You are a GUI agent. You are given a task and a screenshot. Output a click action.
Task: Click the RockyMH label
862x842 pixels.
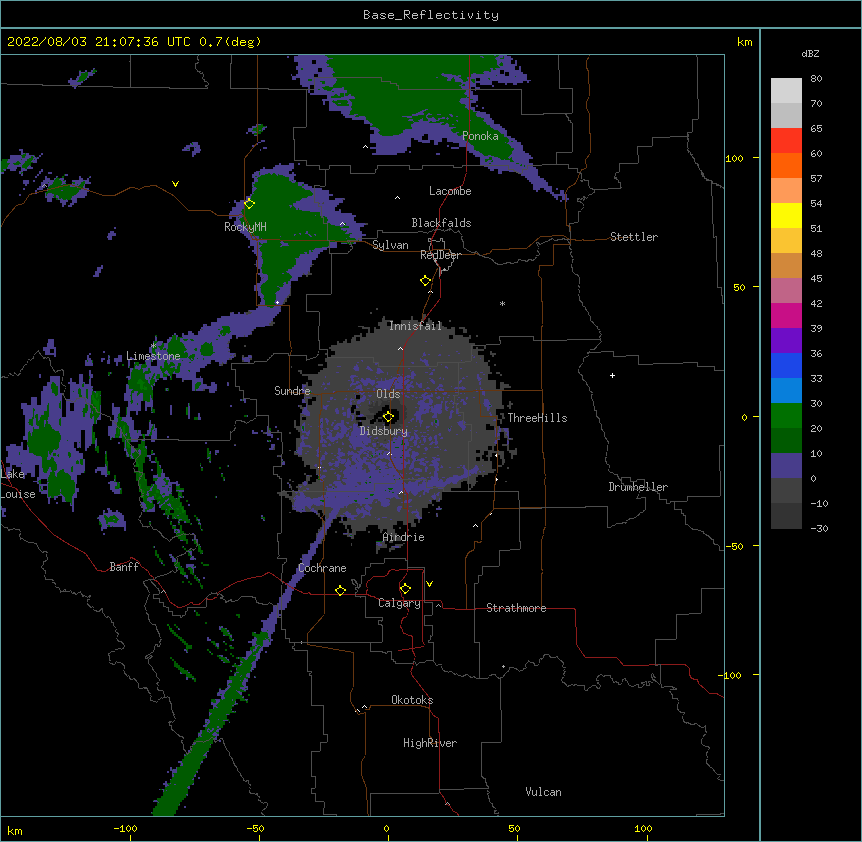245,226
